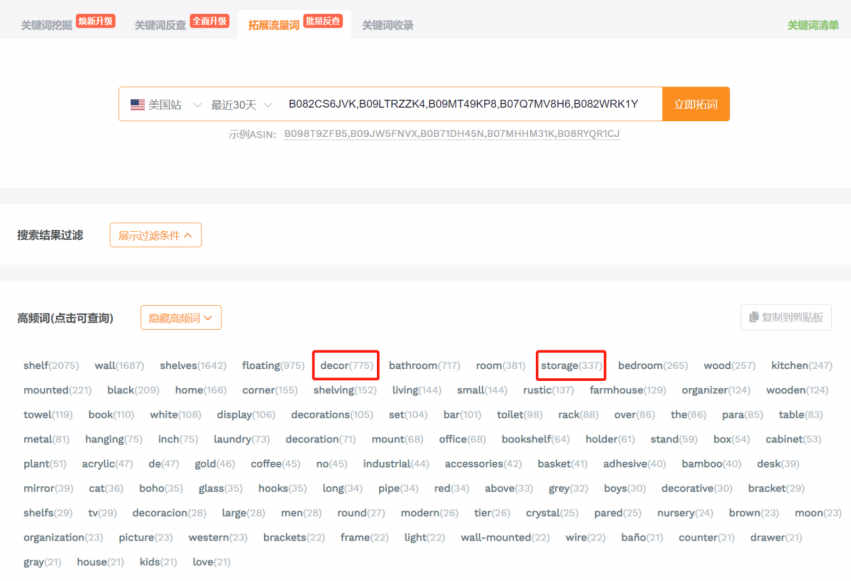Click high-frequency word industrial(44)
This screenshot has height=581, width=851.
tap(396, 463)
